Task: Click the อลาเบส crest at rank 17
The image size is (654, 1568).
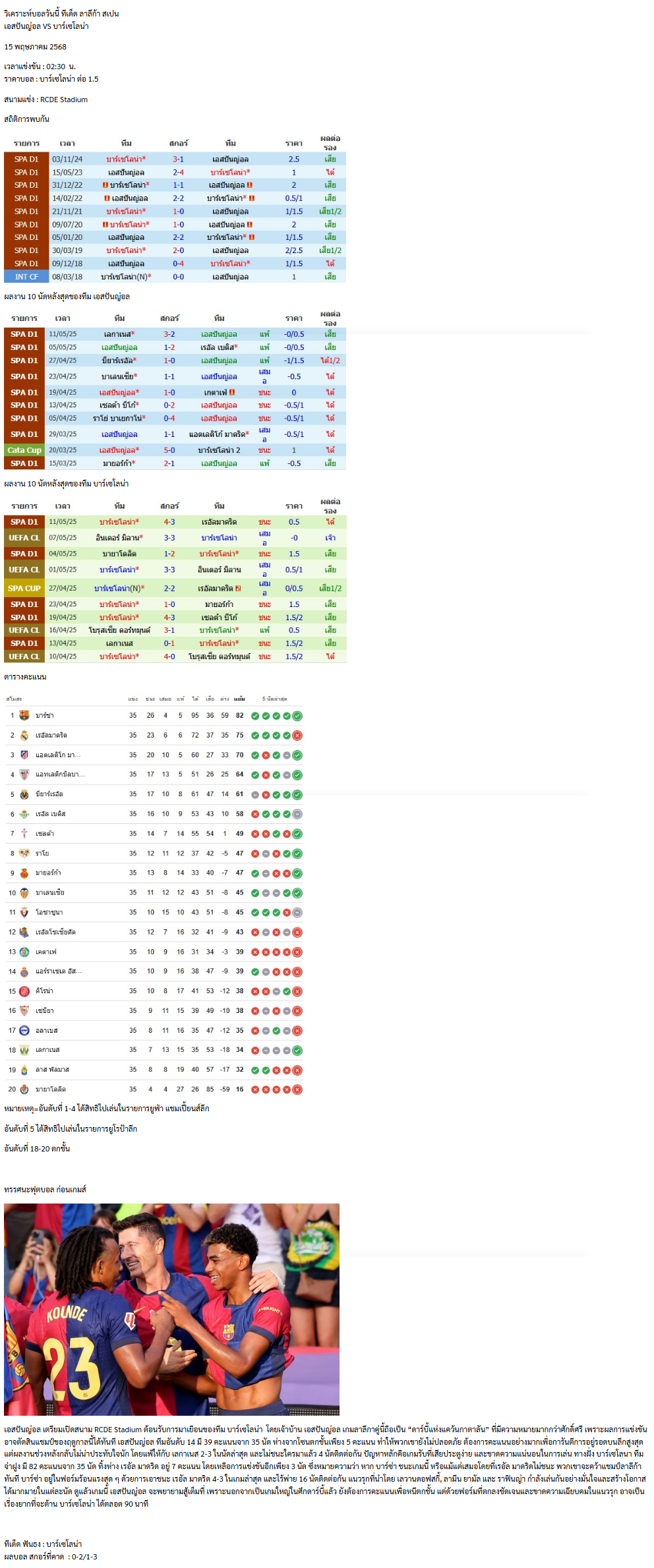Action: coord(24,1030)
